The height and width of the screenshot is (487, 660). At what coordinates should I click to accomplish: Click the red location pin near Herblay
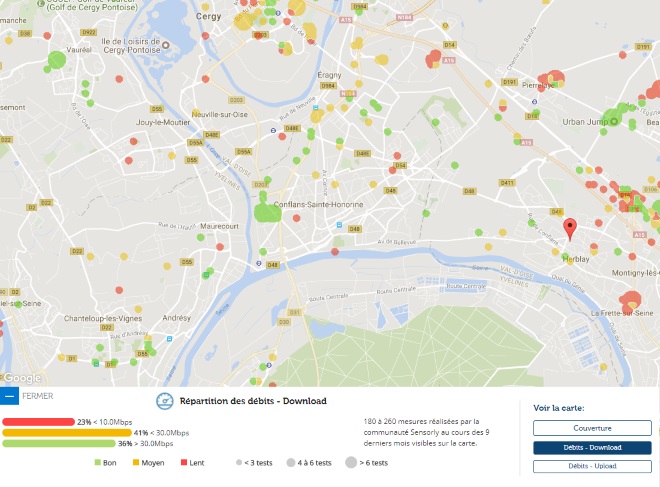(570, 230)
